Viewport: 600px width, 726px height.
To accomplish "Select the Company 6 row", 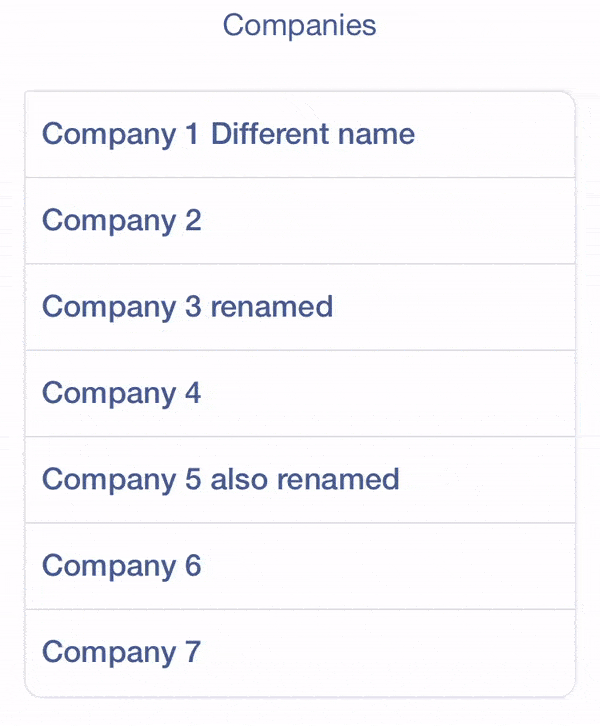I will [300, 566].
